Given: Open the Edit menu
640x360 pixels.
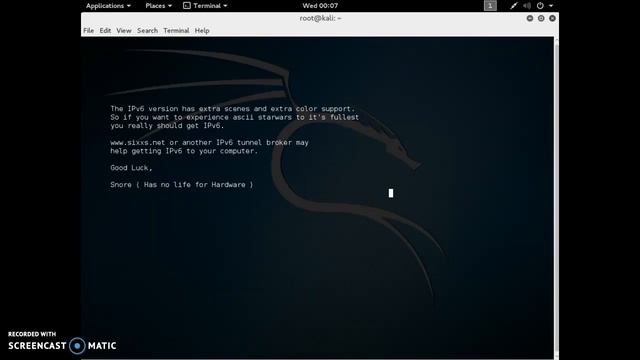Looking at the screenshot, I should (105, 31).
